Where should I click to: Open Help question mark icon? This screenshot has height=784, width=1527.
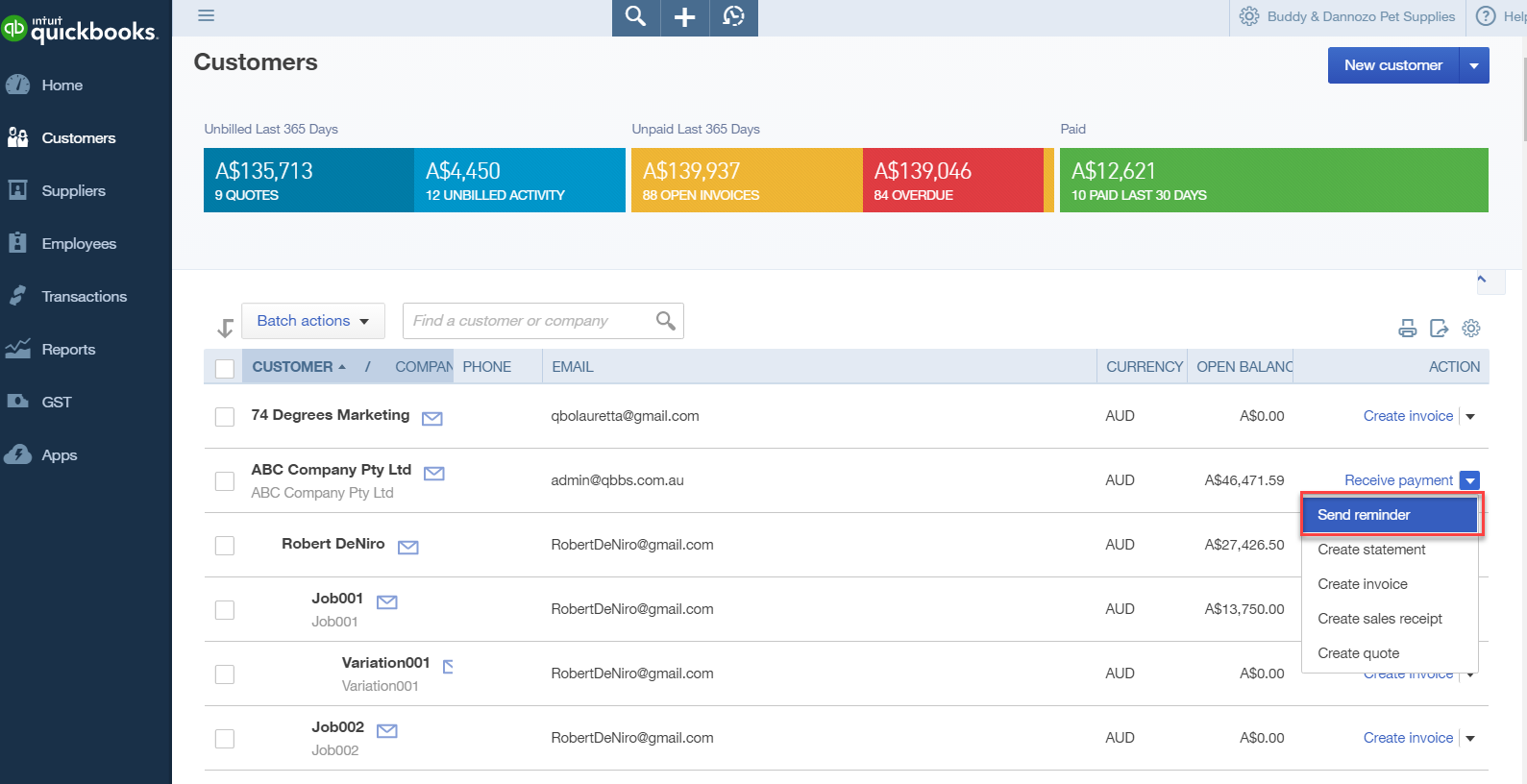(x=1486, y=16)
